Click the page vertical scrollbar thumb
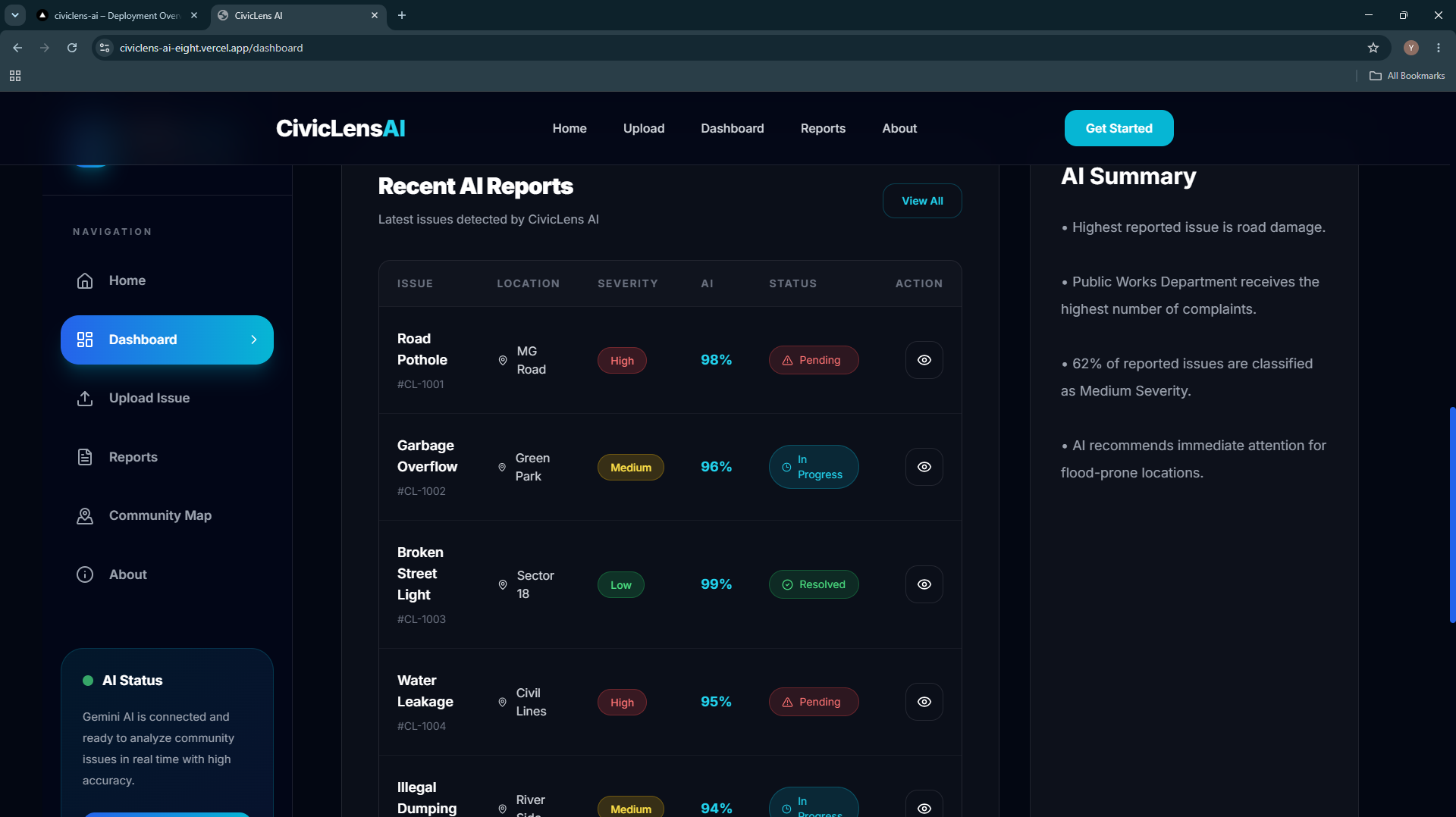Viewport: 1456px width, 817px height. (1451, 515)
